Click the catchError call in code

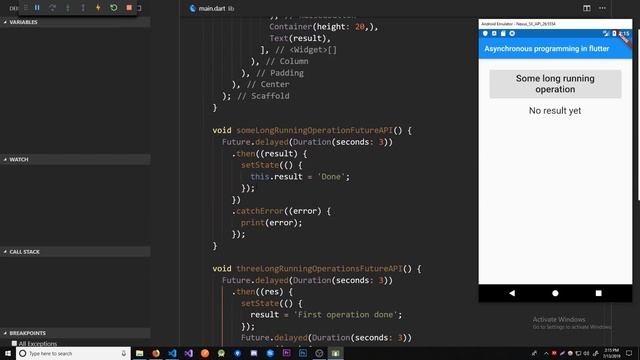tap(260, 211)
